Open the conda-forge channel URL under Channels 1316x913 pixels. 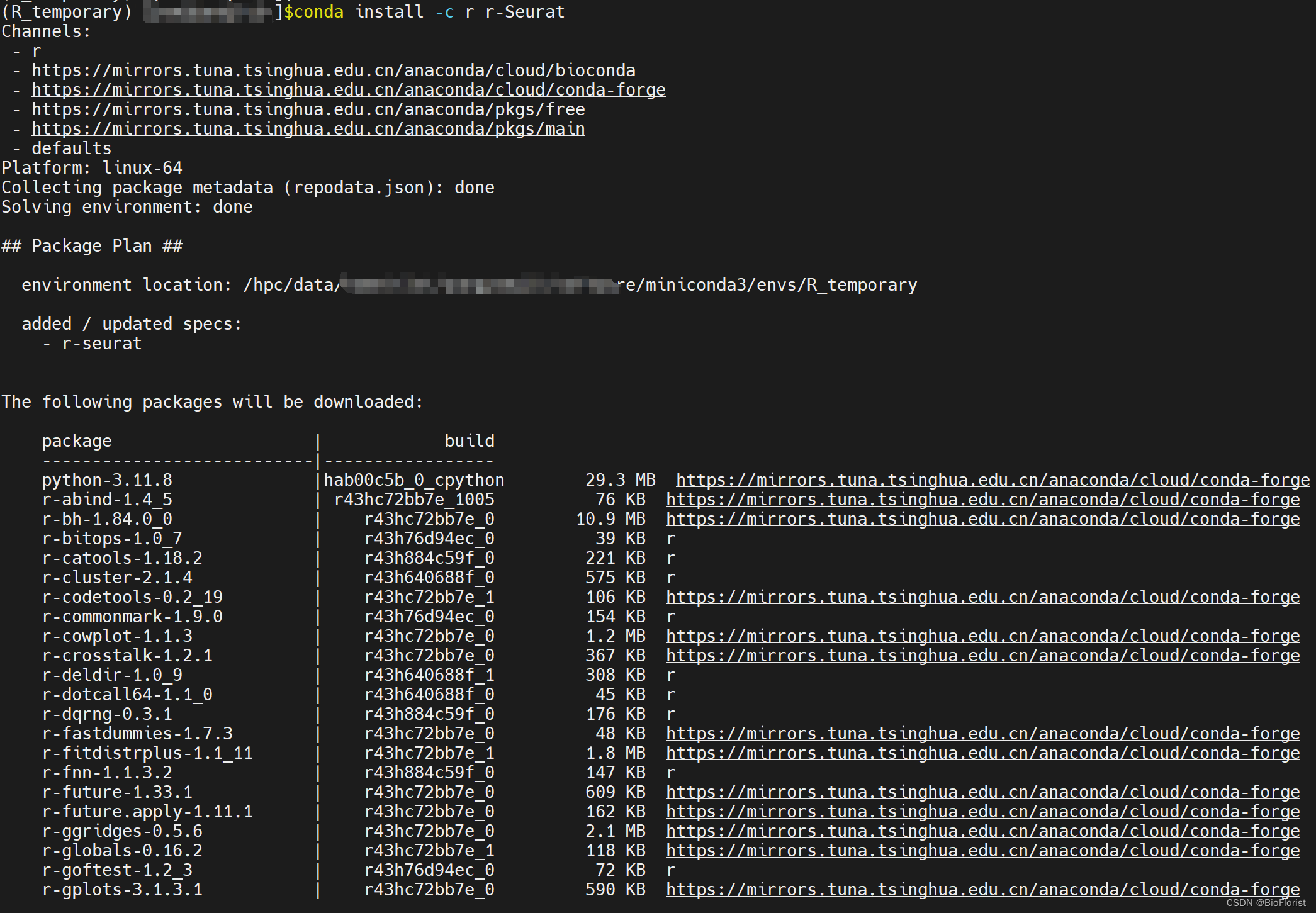click(349, 89)
